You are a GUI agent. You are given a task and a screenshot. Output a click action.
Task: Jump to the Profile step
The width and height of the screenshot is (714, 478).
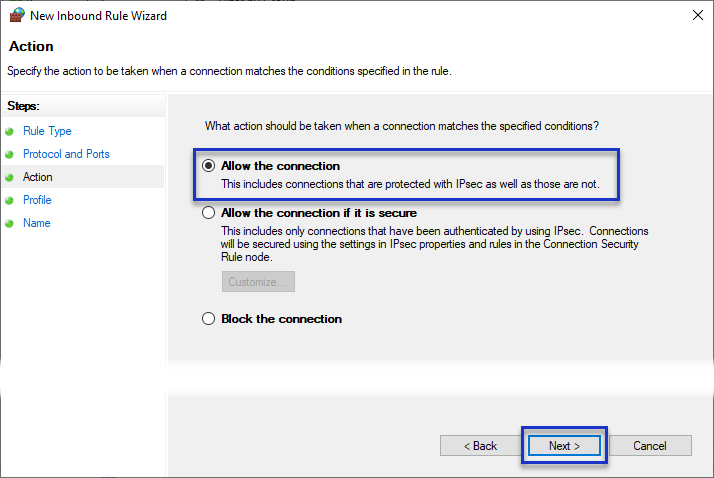point(37,200)
